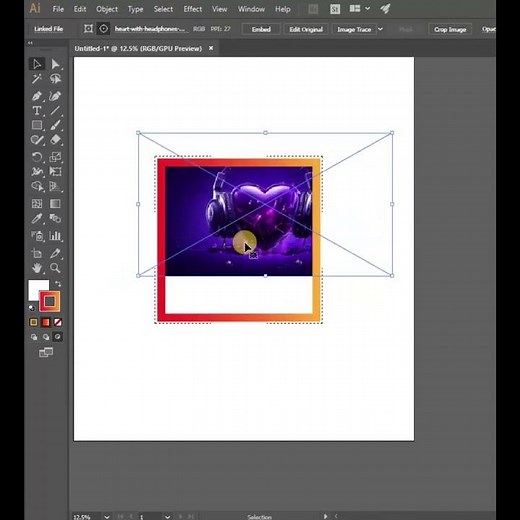Select the Type tool
Image resolution: width=520 pixels, height=520 pixels.
[37, 111]
